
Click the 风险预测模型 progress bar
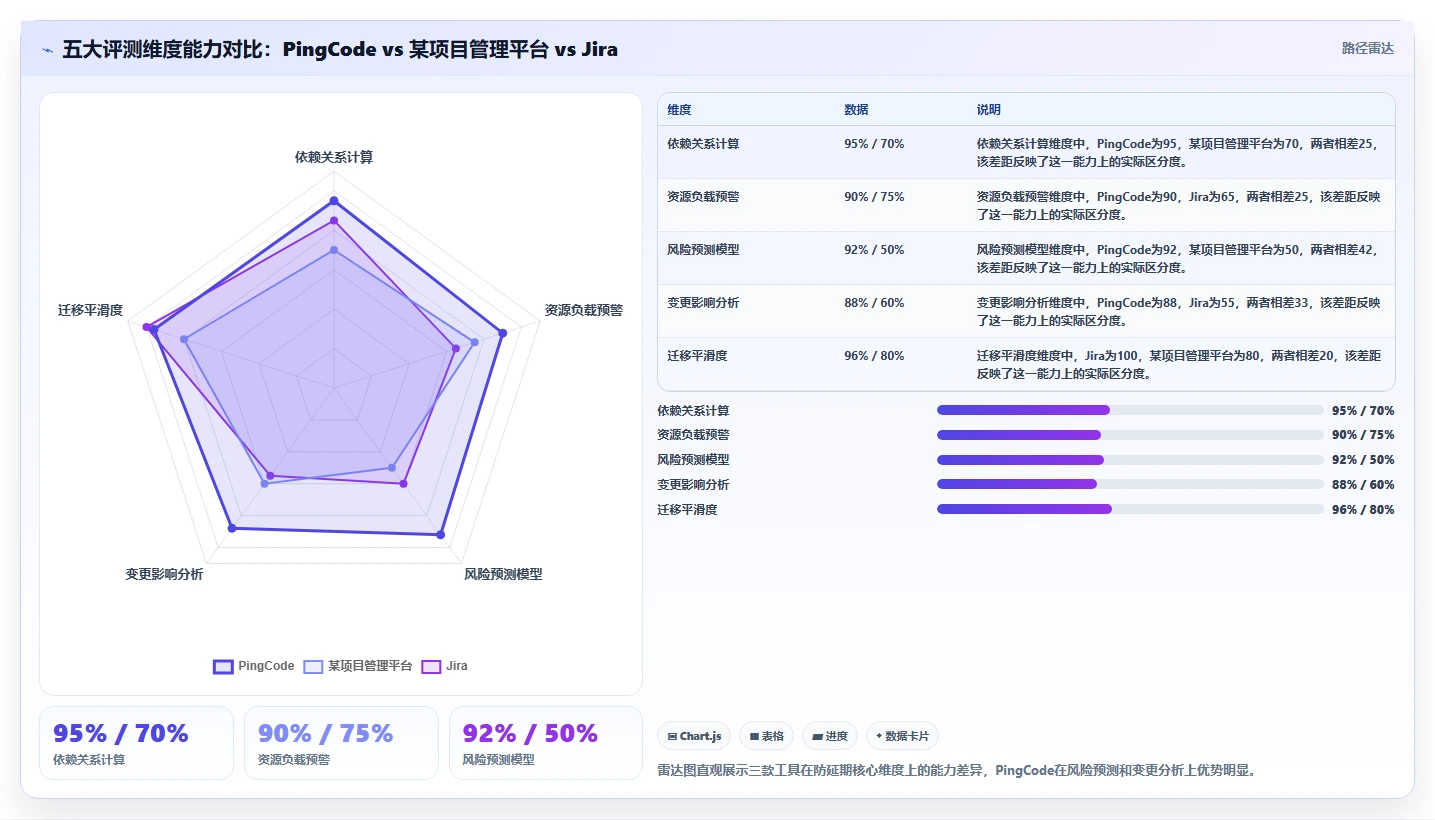pyautogui.click(x=1130, y=460)
